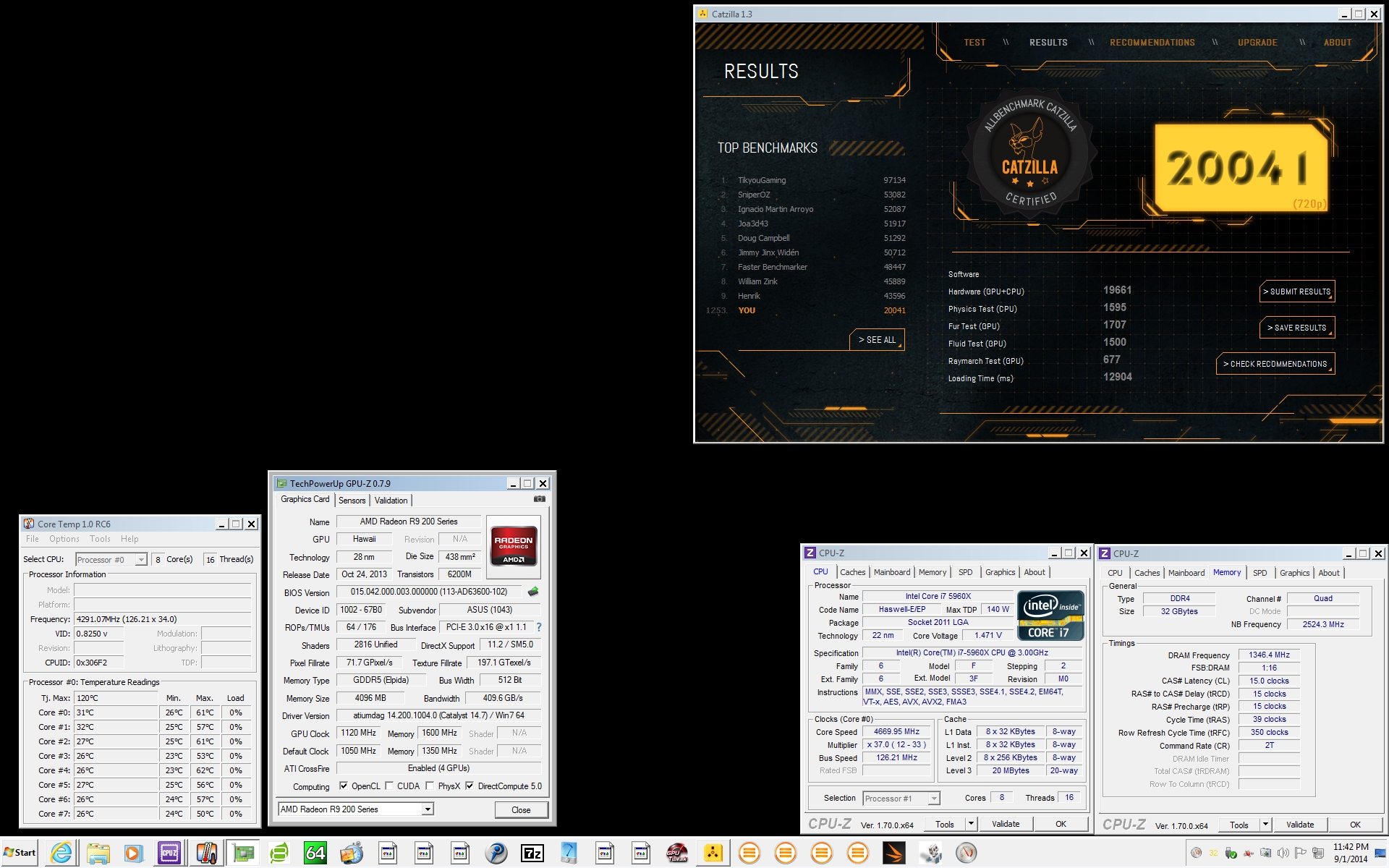Open the stopwatch photo taskbar icon

(x=352, y=853)
